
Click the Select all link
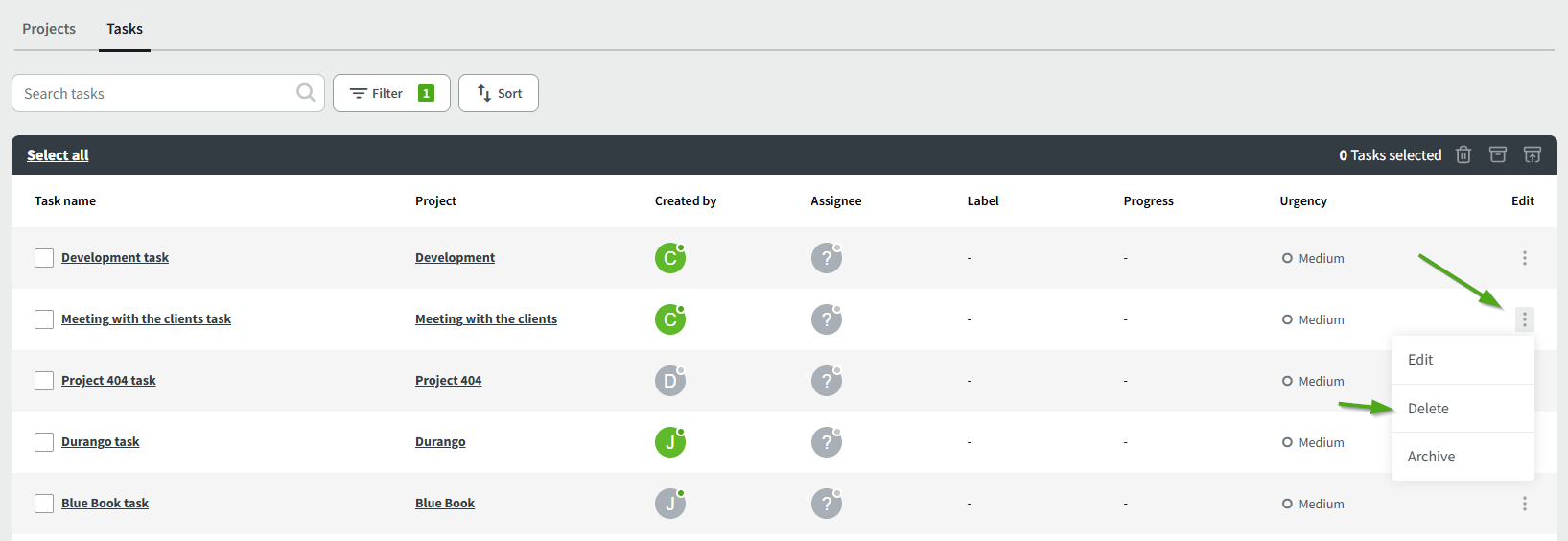58,155
